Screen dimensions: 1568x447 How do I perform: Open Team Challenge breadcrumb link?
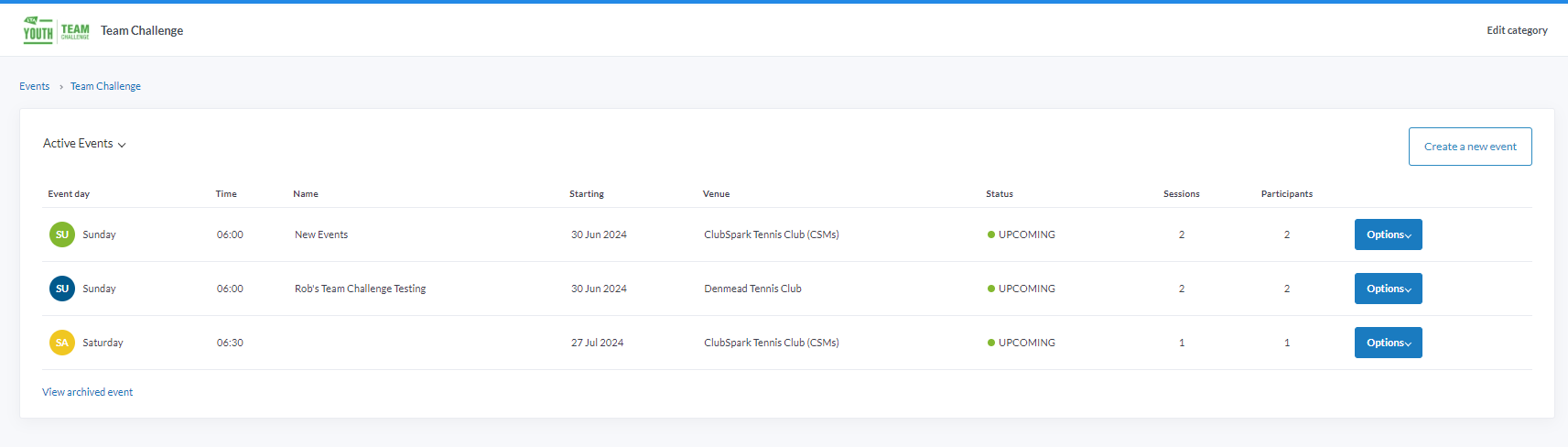click(x=105, y=86)
